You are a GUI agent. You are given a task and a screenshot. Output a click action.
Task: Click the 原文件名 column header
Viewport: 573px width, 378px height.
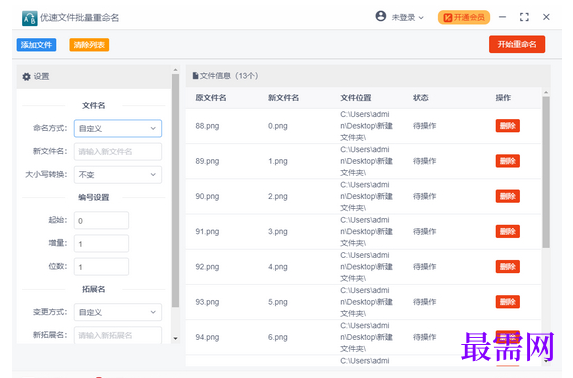pyautogui.click(x=211, y=98)
